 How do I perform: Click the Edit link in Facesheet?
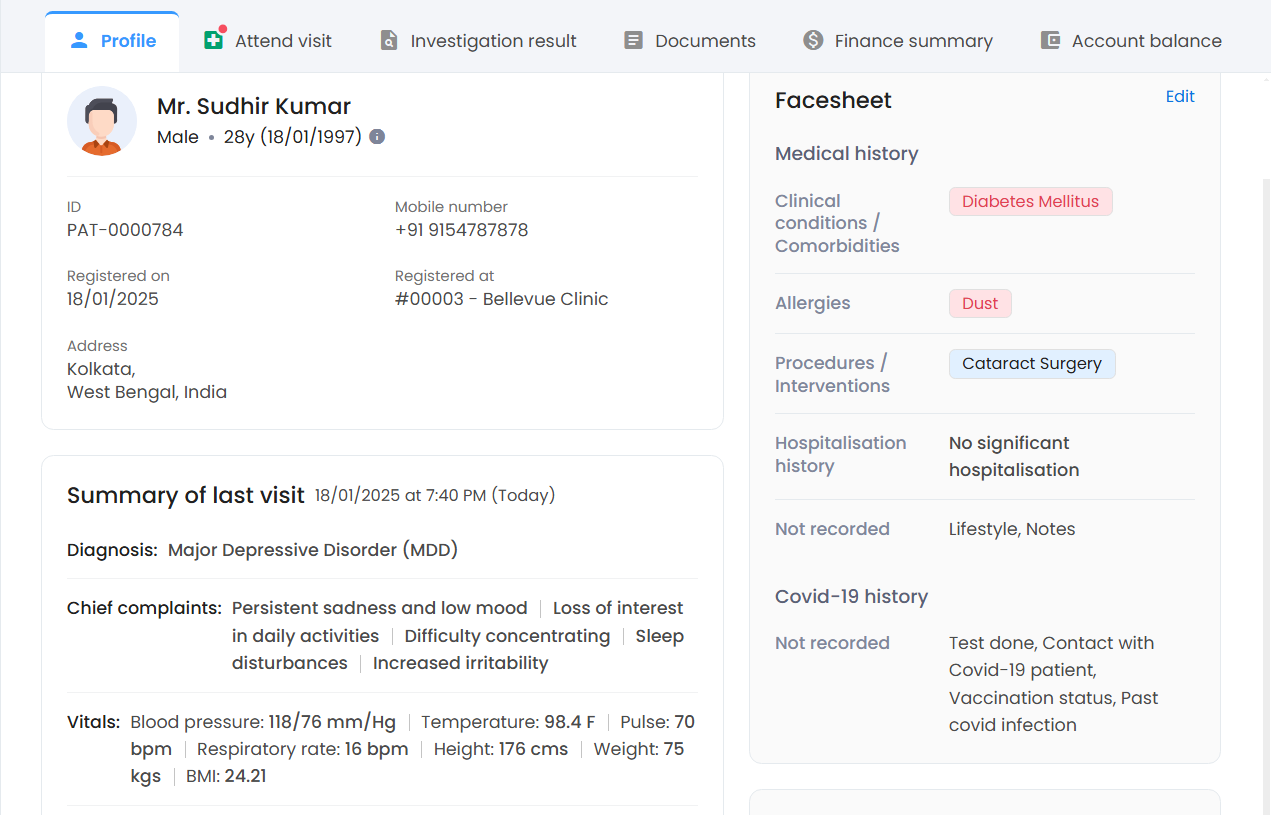(1180, 97)
